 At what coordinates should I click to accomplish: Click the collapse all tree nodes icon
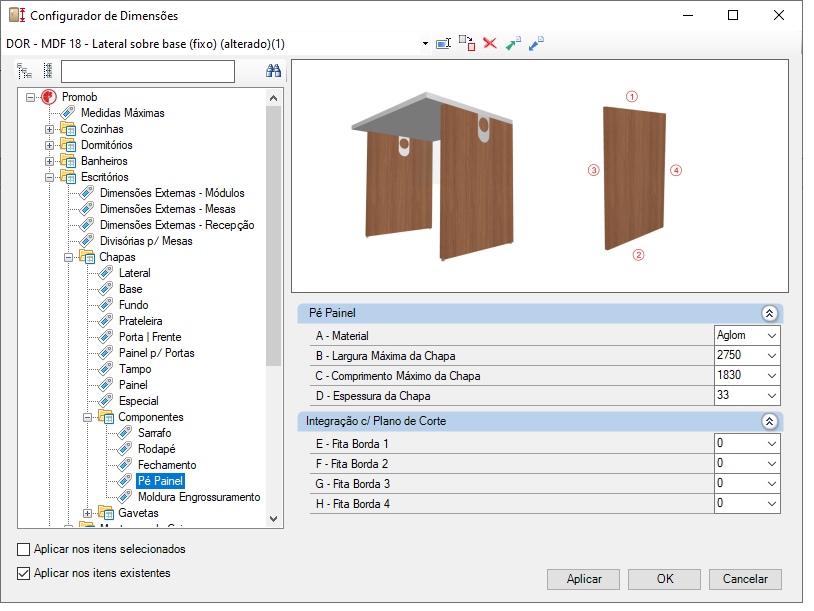coord(48,71)
